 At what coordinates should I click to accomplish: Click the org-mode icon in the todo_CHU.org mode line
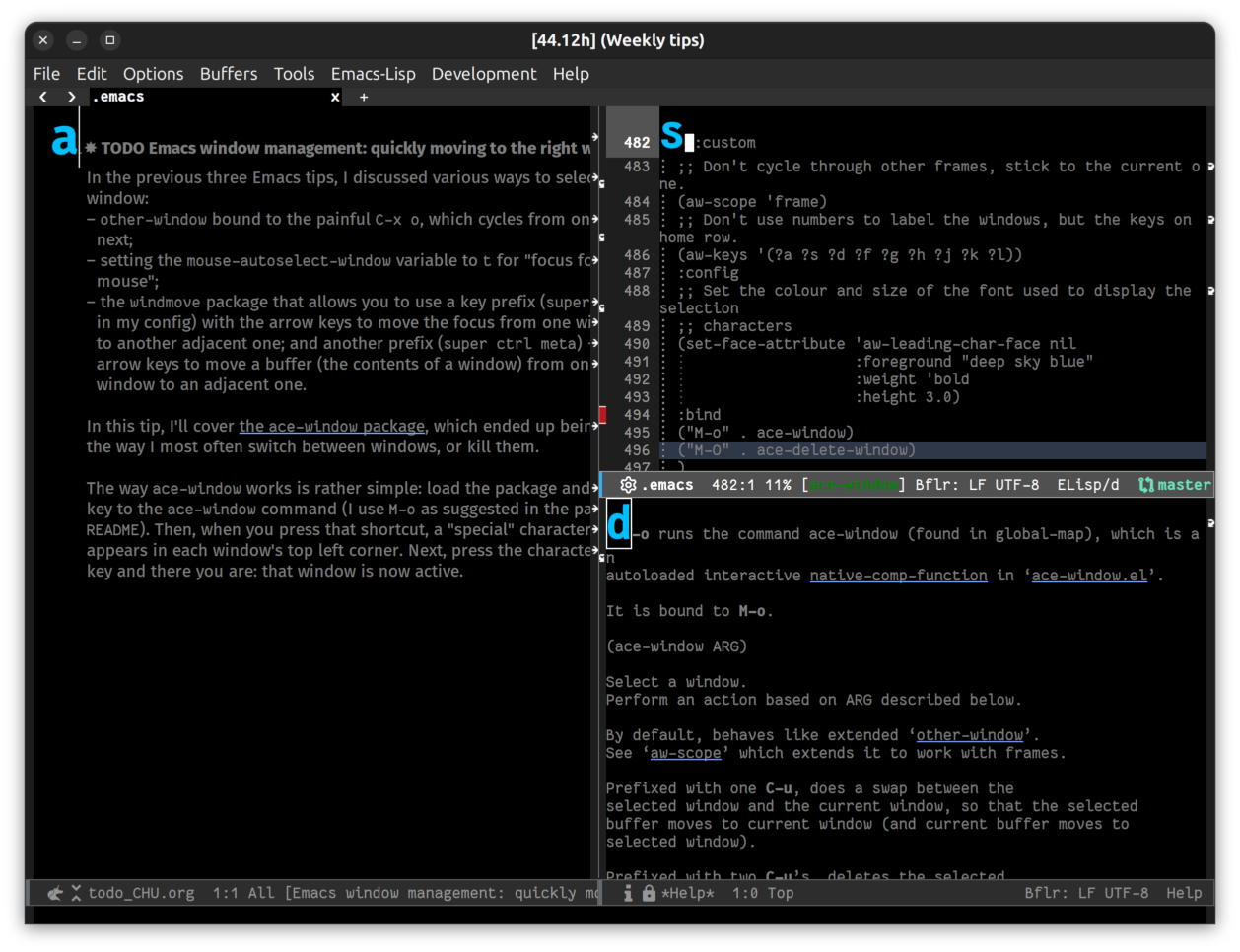click(x=55, y=893)
